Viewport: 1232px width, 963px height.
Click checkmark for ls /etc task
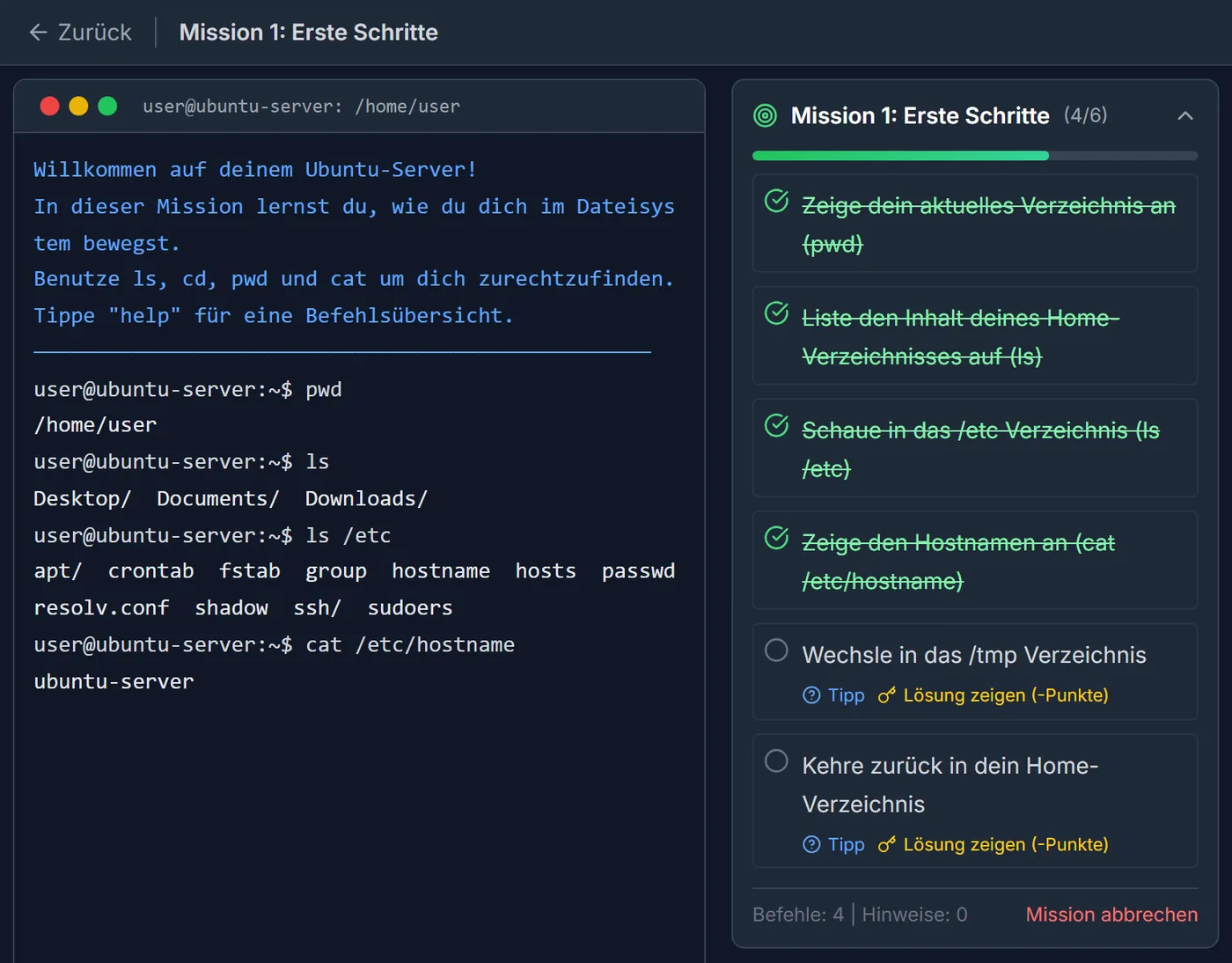[x=776, y=425]
